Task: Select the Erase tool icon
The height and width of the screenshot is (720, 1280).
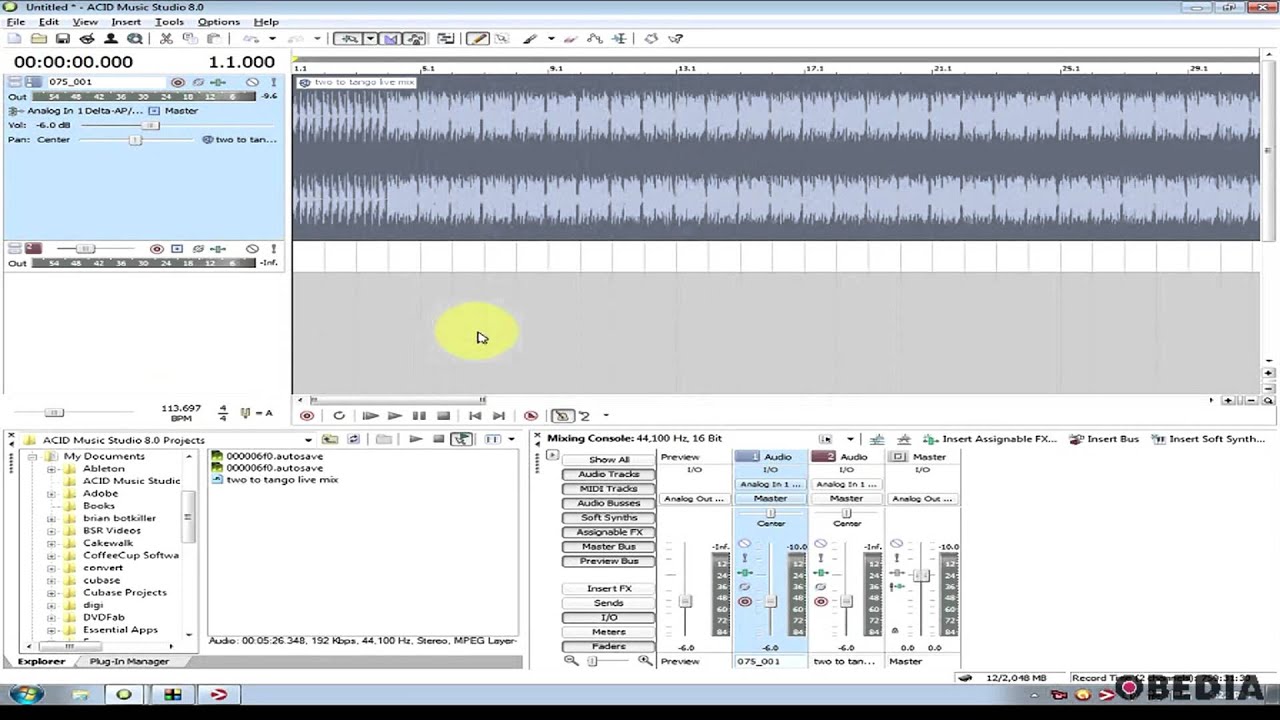Action: pyautogui.click(x=570, y=39)
